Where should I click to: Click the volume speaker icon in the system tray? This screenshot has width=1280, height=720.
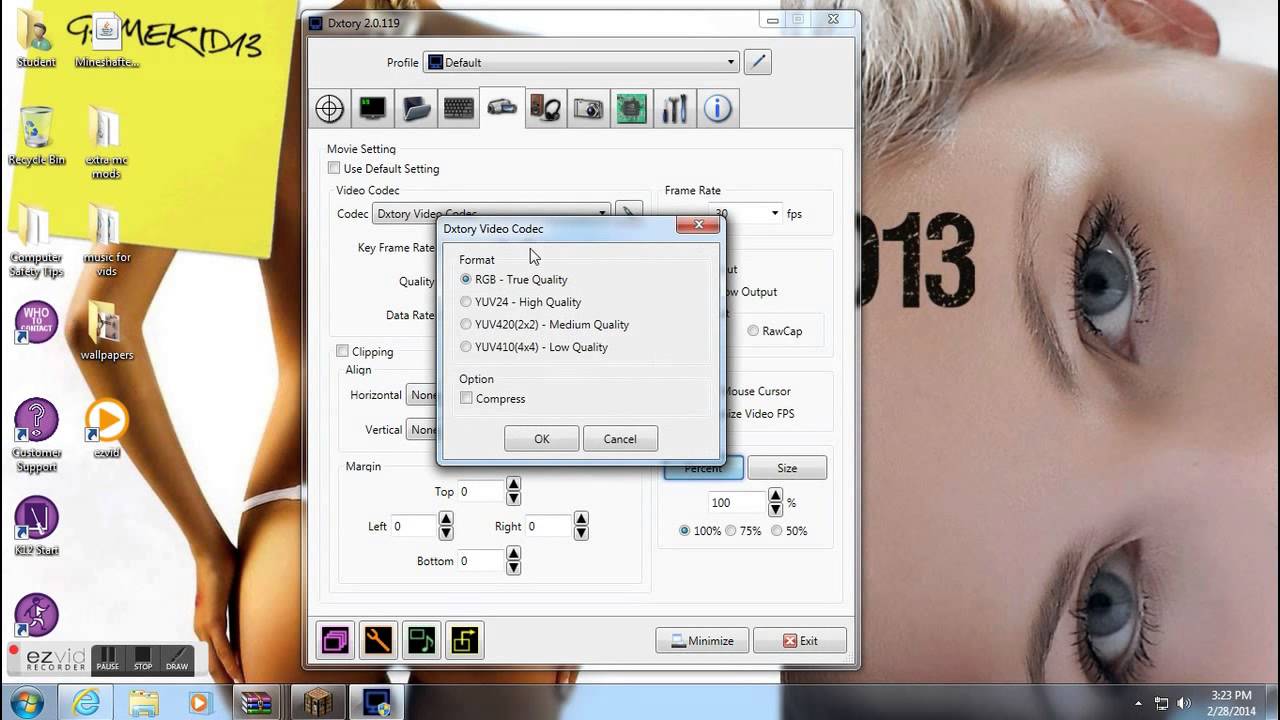point(1185,703)
